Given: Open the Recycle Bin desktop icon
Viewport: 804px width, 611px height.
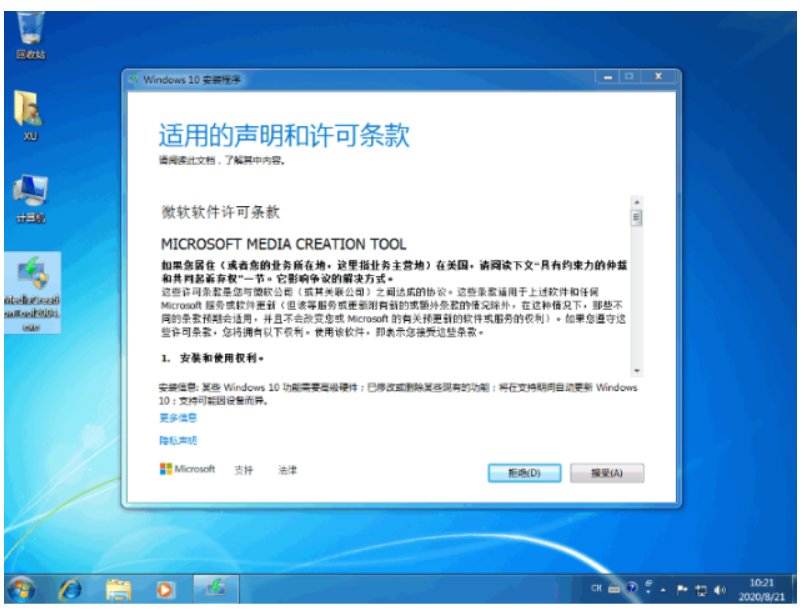Looking at the screenshot, I should pyautogui.click(x=31, y=28).
